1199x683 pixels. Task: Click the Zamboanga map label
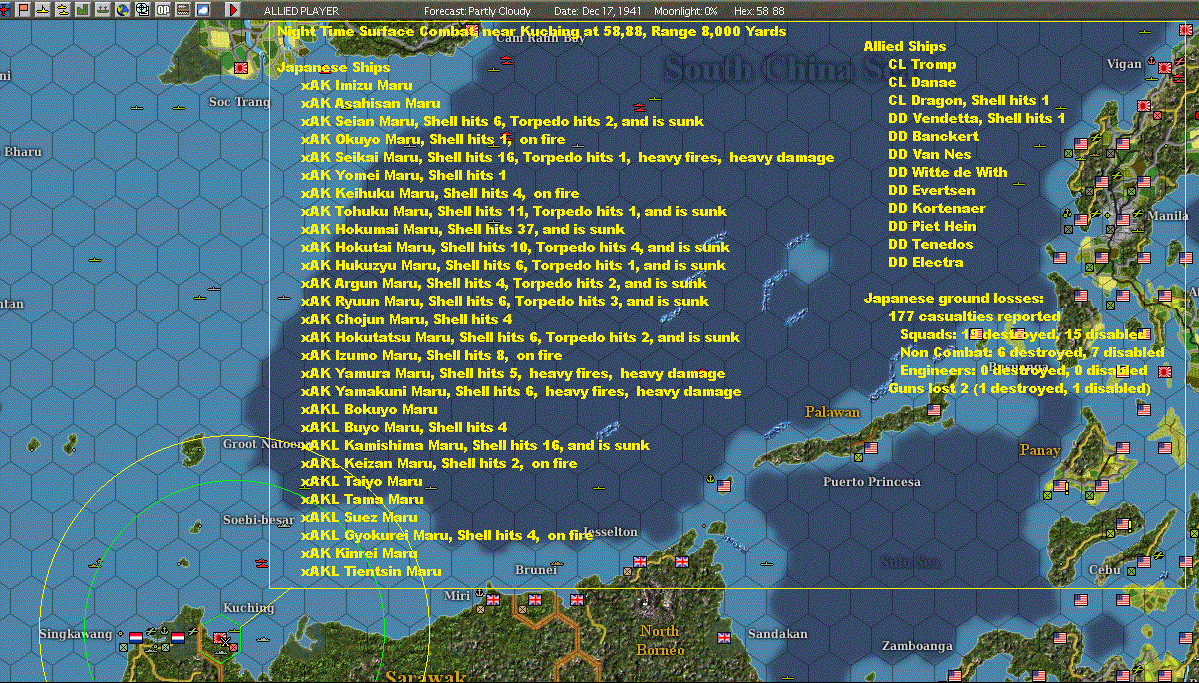point(917,646)
